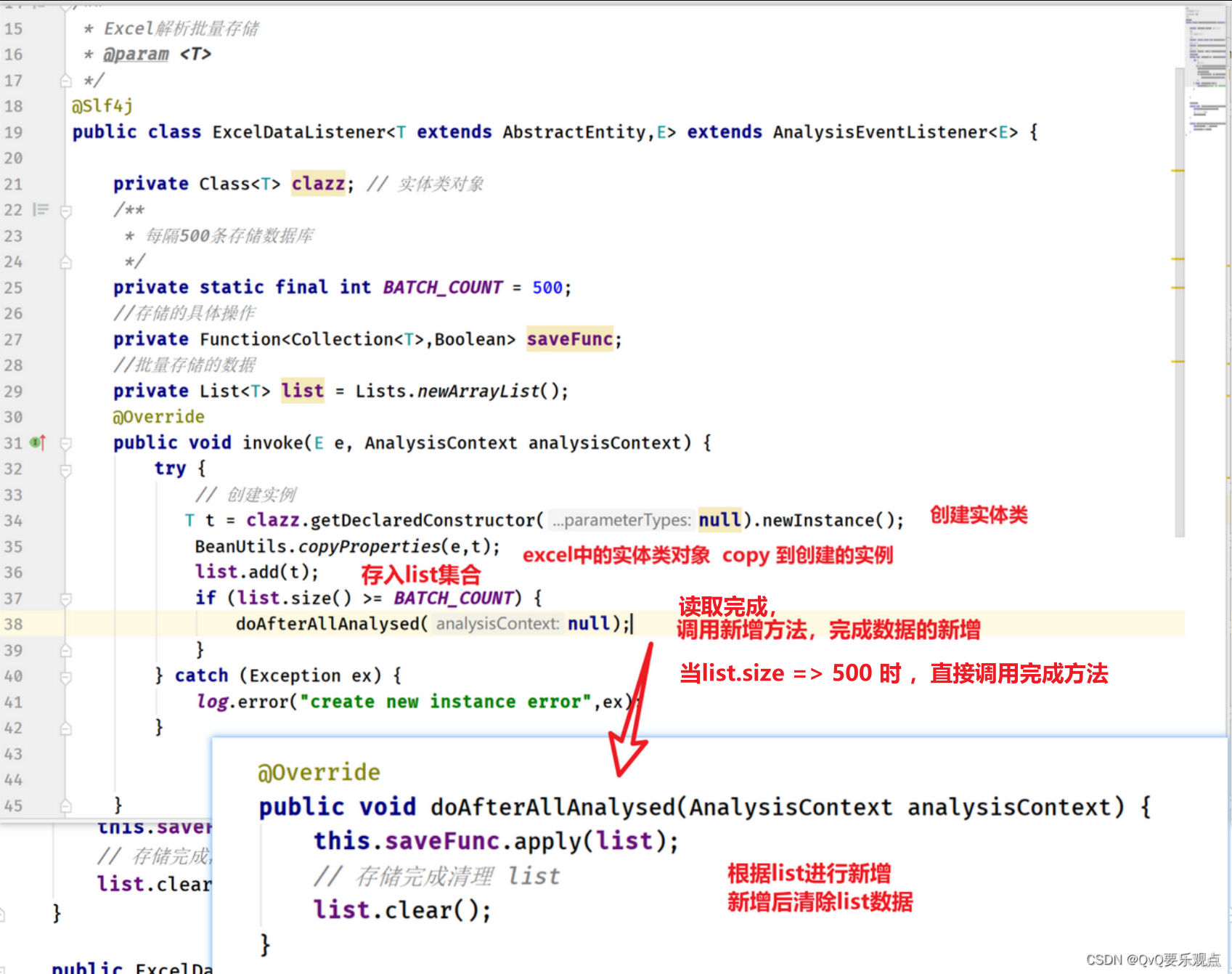Screen dimensions: 1232x974
Task: Click doAfterAllAnalysed method name in the popup snippet
Action: (552, 807)
